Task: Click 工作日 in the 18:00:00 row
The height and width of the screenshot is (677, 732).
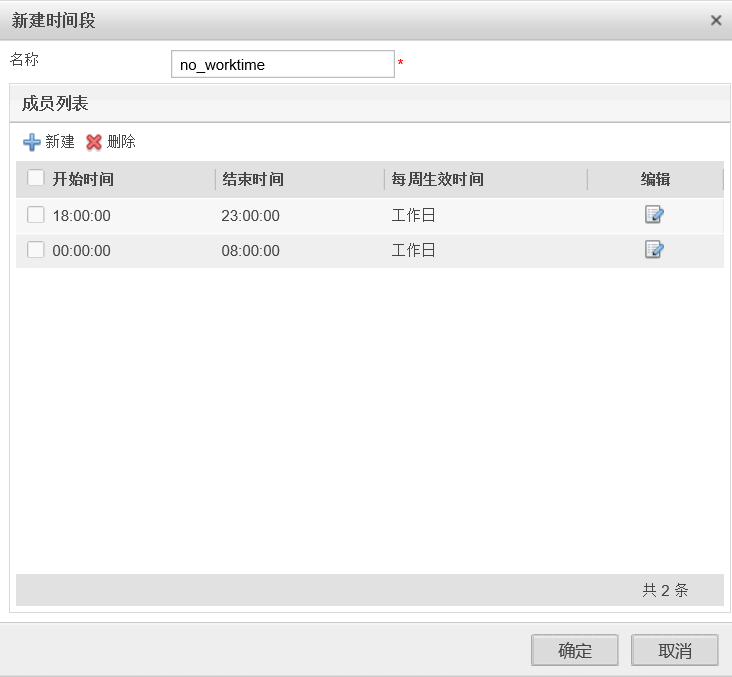Action: click(413, 215)
